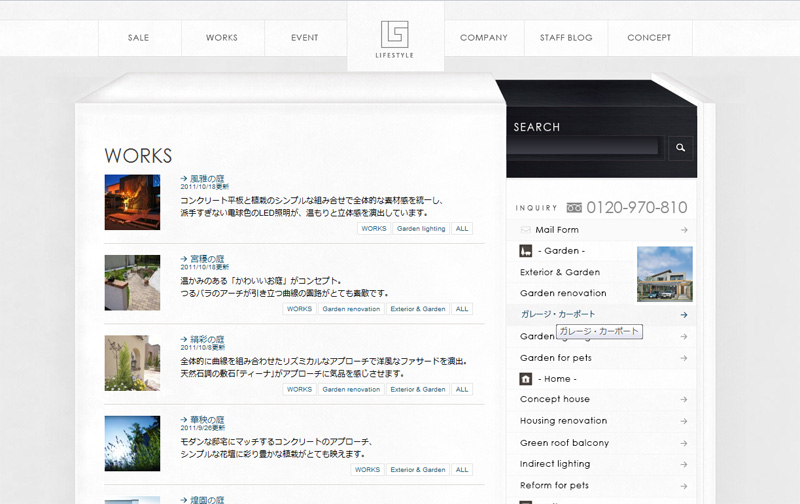Screen dimensions: 800x504
Task: Click the arrow on the Mail Form row
Action: coord(684,230)
